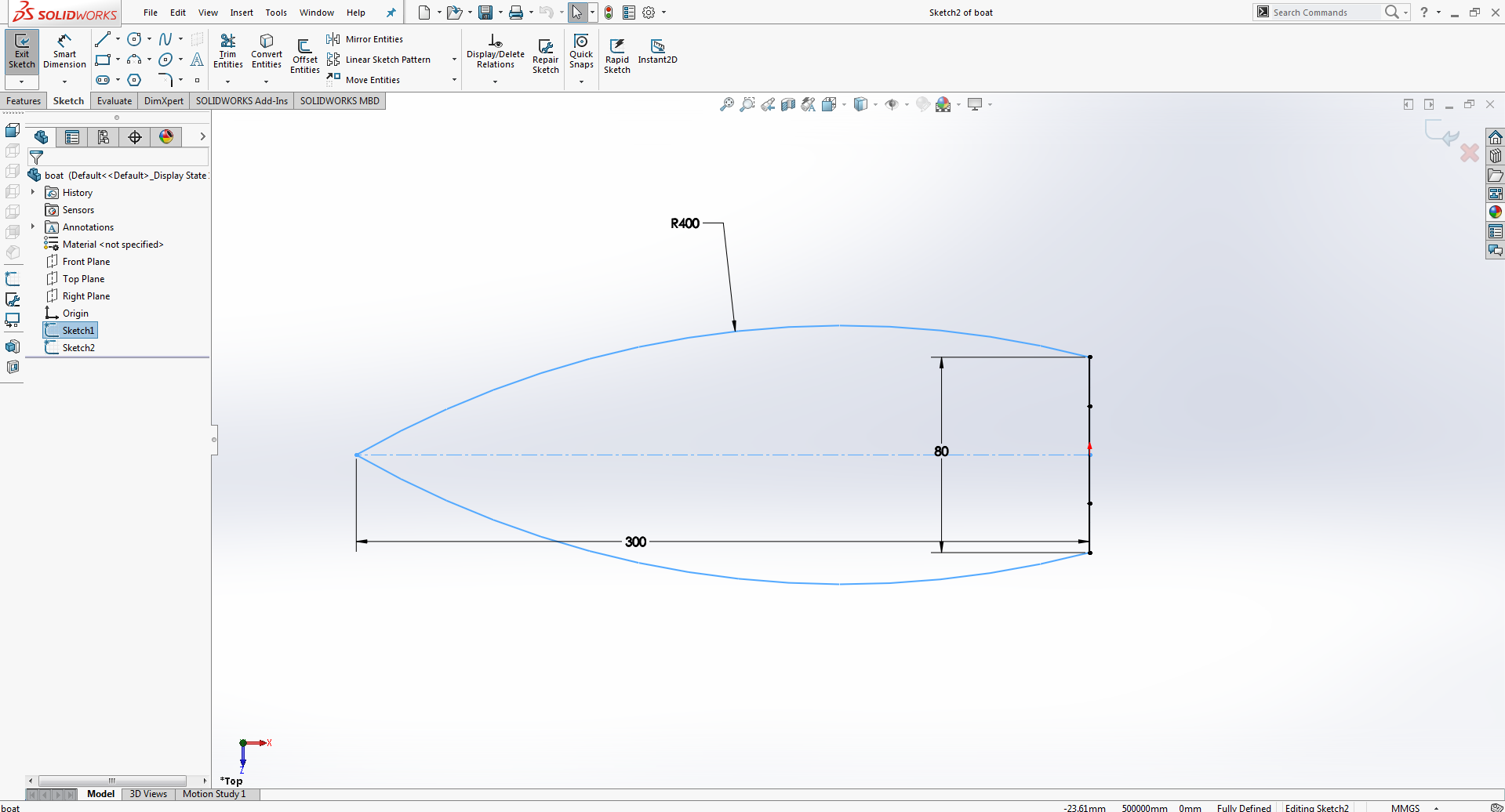Open SOLIDWORKS Resources home icon
The image size is (1505, 812).
click(x=1496, y=137)
